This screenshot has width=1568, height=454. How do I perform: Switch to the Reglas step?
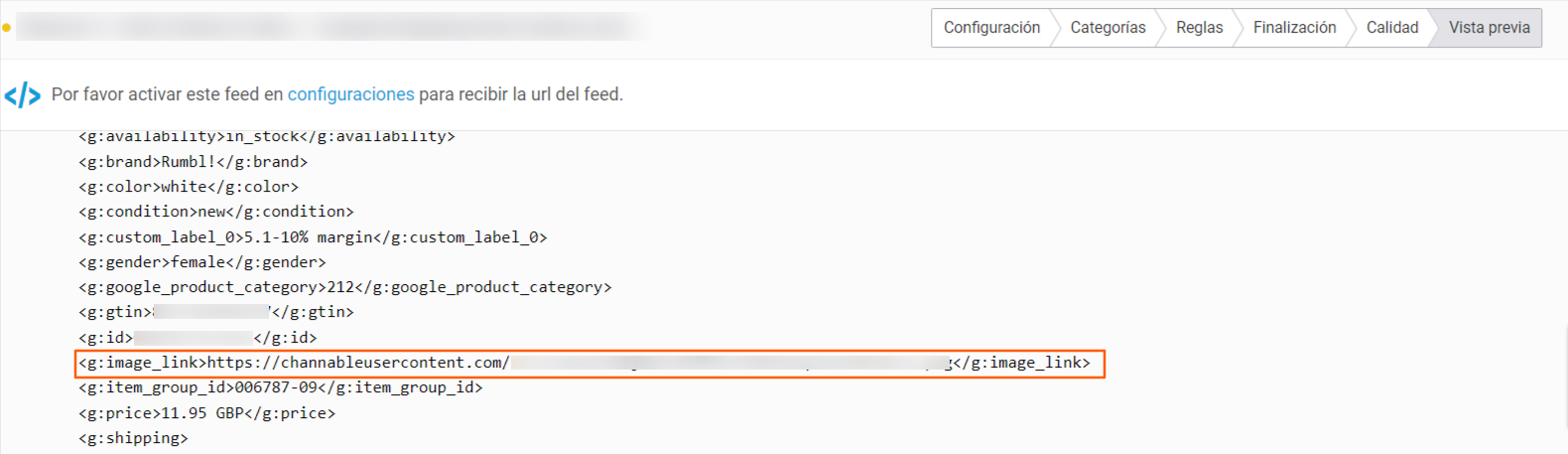point(1199,28)
